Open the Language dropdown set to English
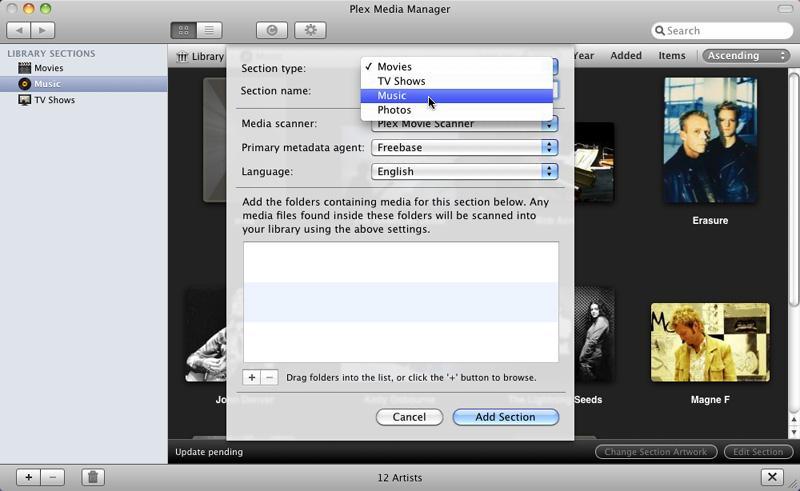 pos(464,171)
